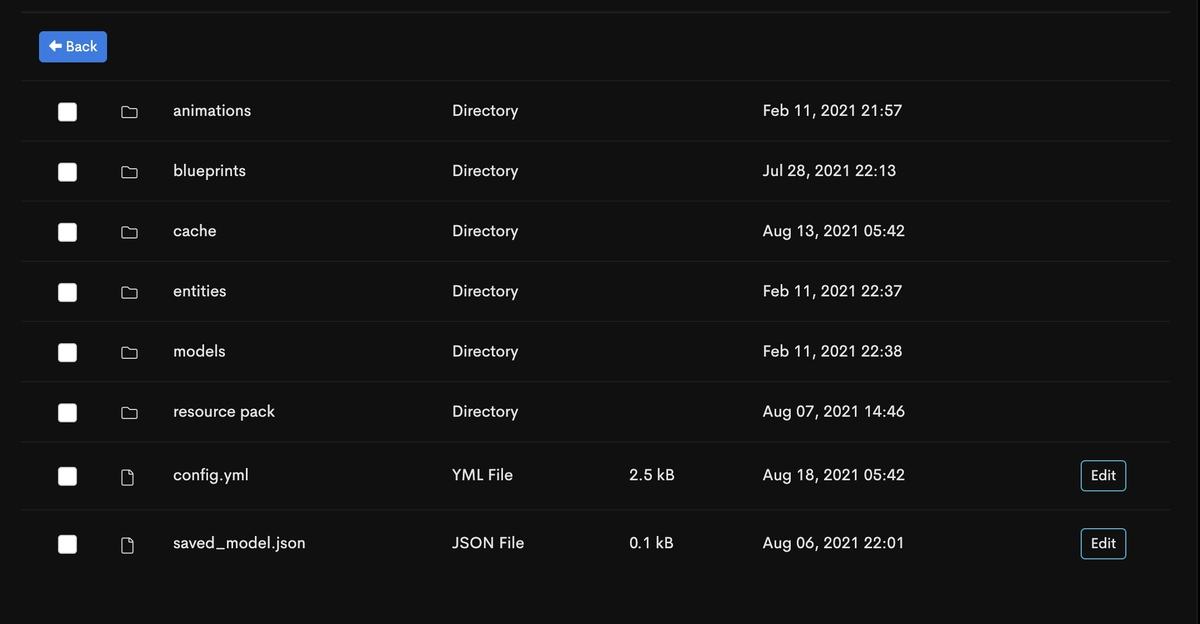Open the entities directory name
This screenshot has height=624, width=1200.
tap(199, 291)
